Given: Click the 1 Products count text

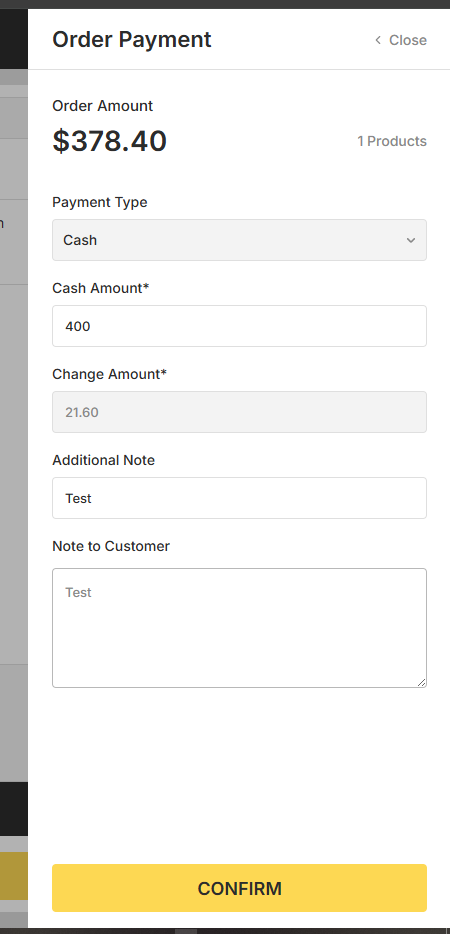Looking at the screenshot, I should [392, 141].
